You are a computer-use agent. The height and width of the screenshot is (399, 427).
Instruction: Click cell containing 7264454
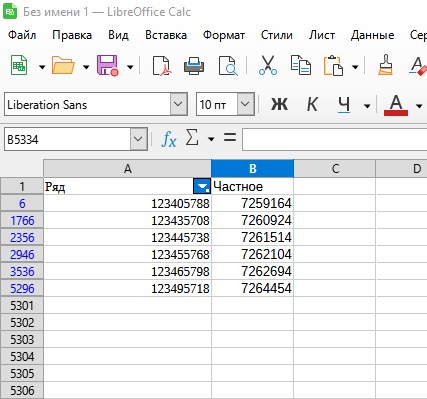point(253,288)
